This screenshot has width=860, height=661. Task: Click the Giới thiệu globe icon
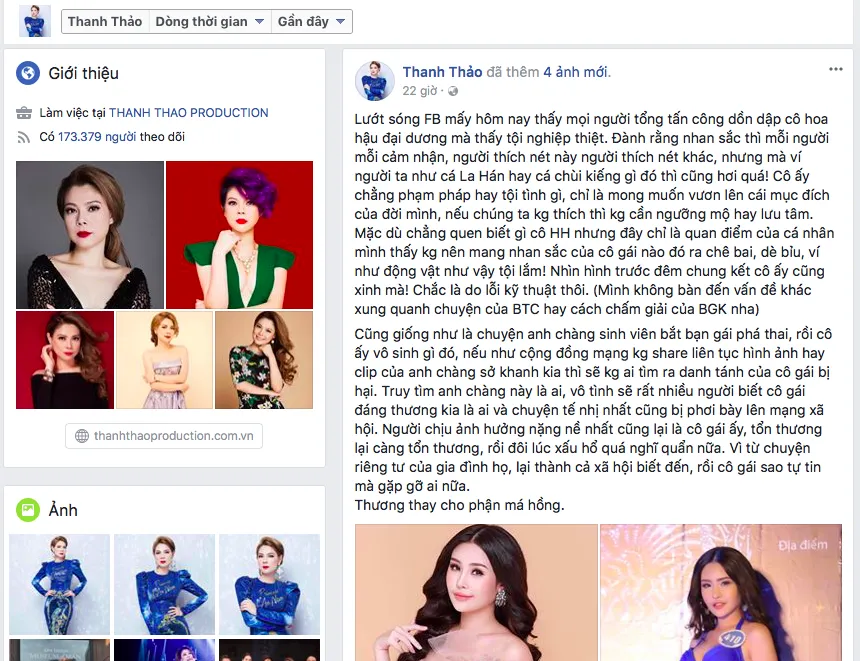[28, 73]
